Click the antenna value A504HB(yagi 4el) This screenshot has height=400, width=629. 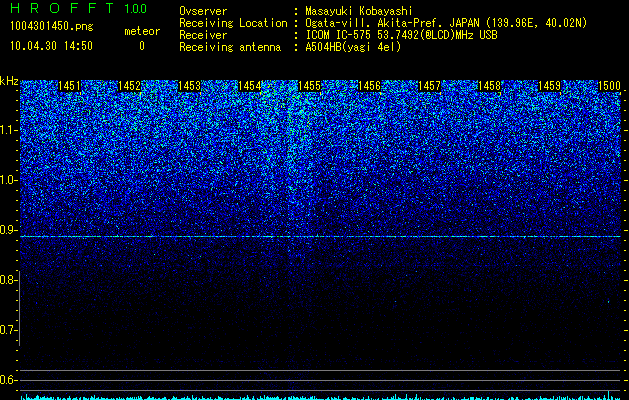click(x=353, y=47)
